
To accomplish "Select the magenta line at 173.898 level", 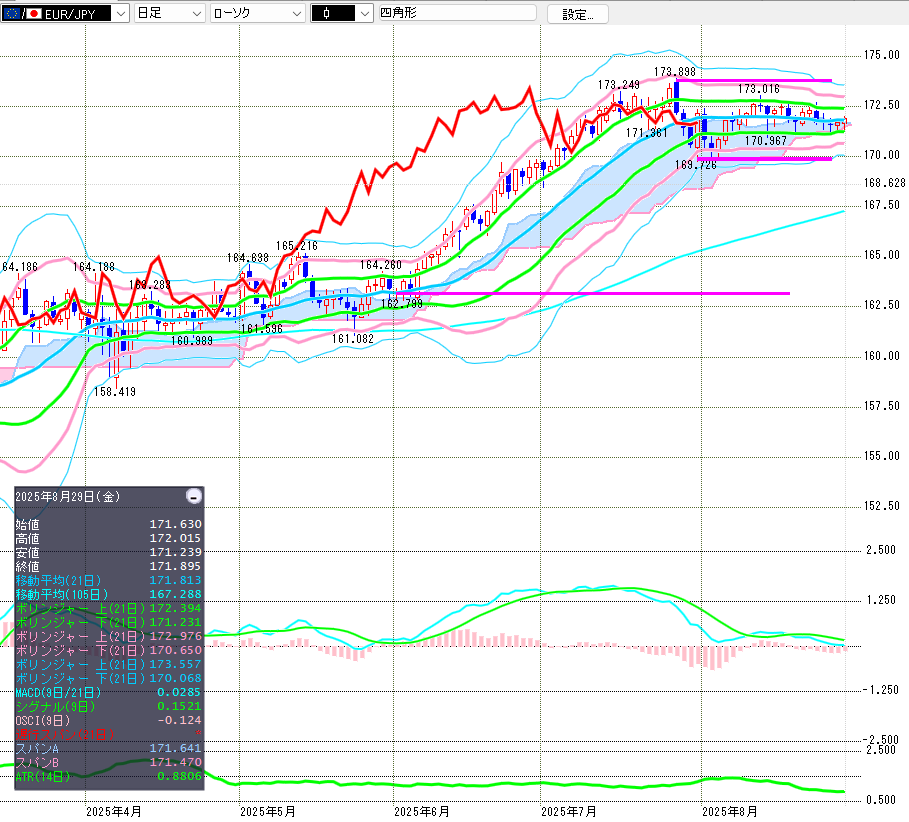I will (754, 81).
